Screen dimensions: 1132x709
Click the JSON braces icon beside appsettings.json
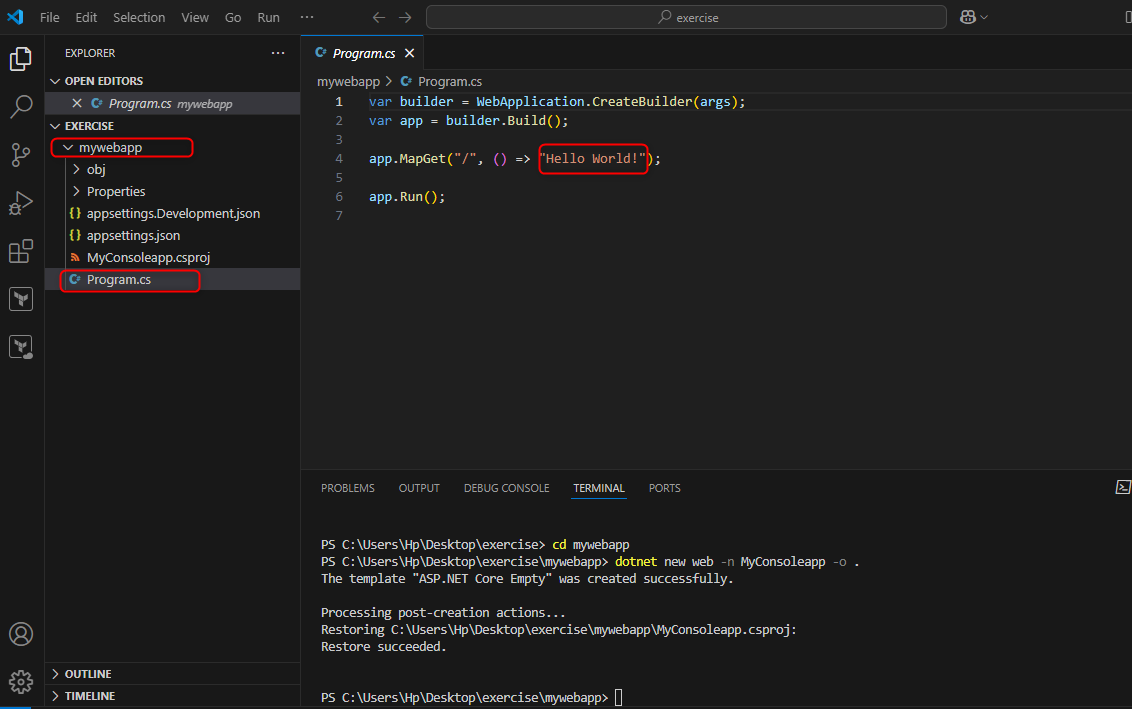[74, 235]
